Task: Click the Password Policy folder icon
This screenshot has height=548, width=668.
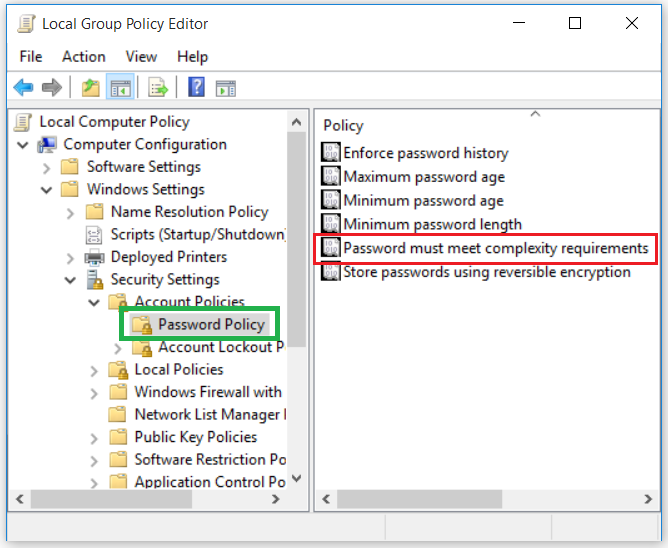Action: click(142, 325)
